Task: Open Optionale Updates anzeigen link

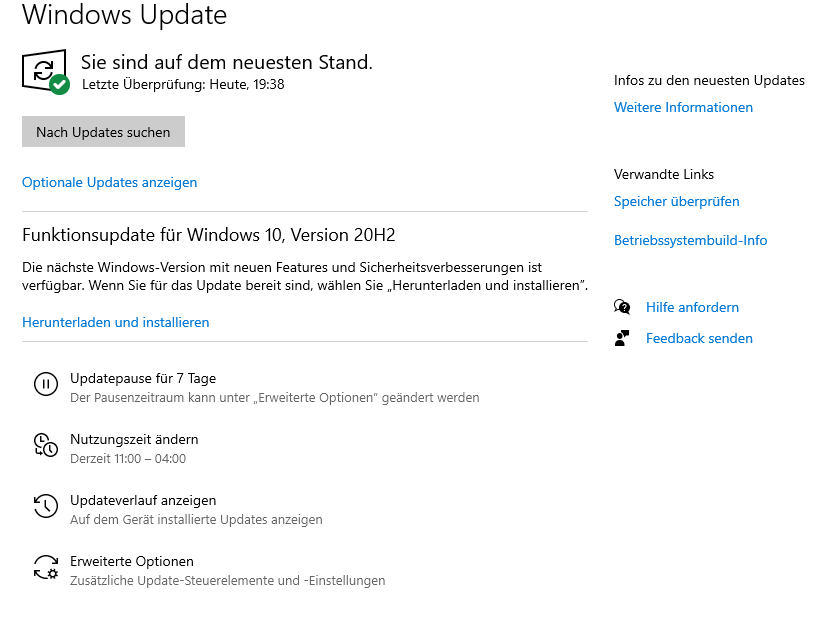Action: click(109, 182)
